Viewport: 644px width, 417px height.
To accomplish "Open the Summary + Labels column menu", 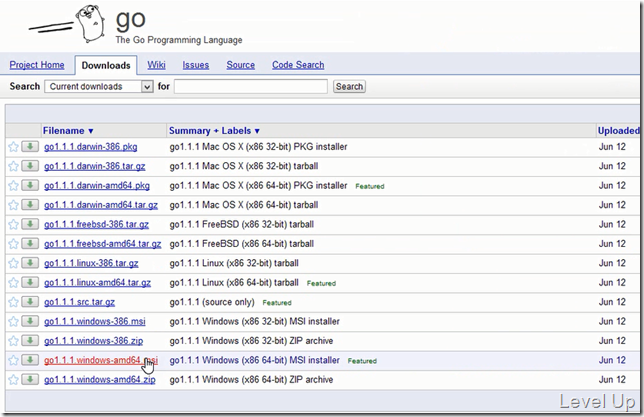I will tap(214, 131).
